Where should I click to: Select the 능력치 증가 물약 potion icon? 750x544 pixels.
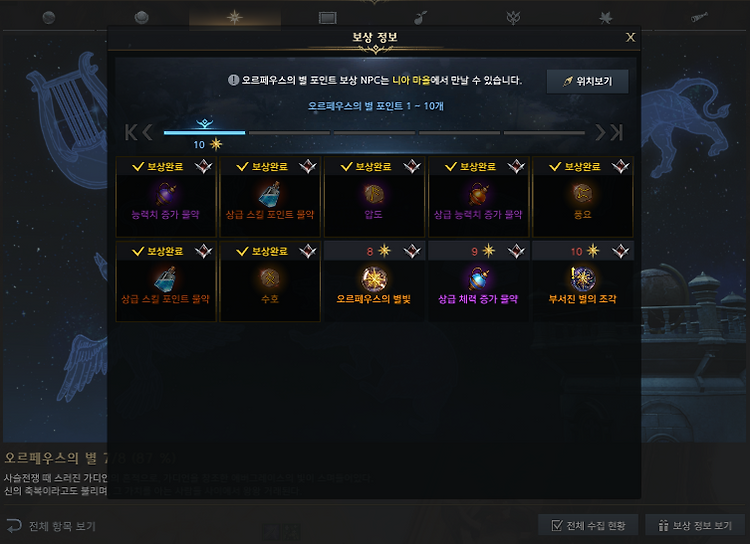pos(165,194)
